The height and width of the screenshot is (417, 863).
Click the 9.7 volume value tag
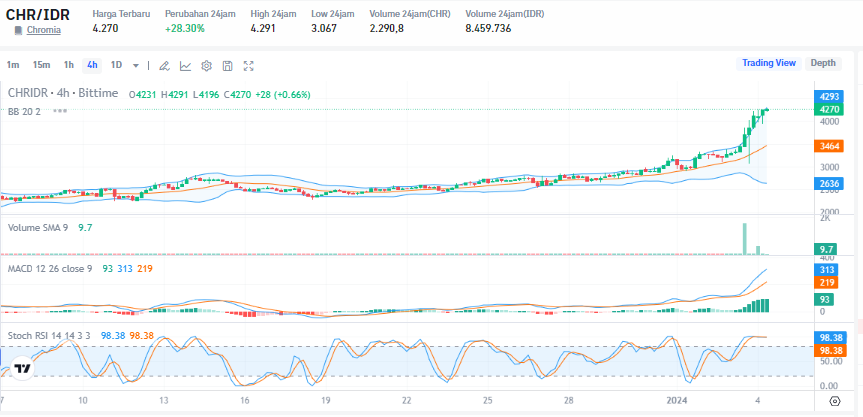click(824, 249)
